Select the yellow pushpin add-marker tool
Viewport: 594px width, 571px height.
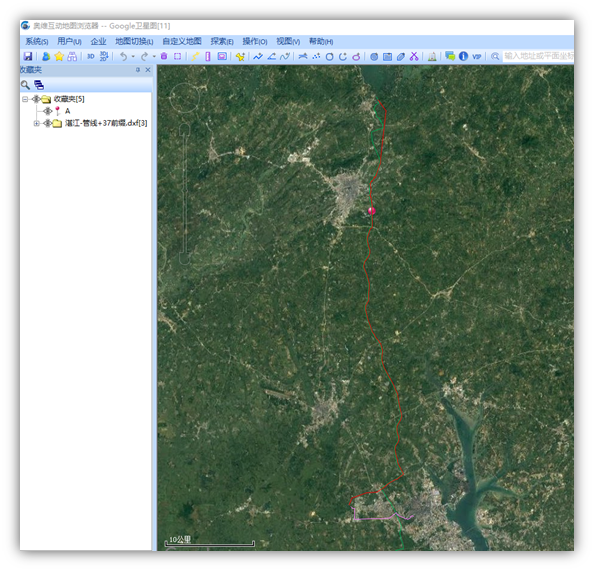pos(240,56)
